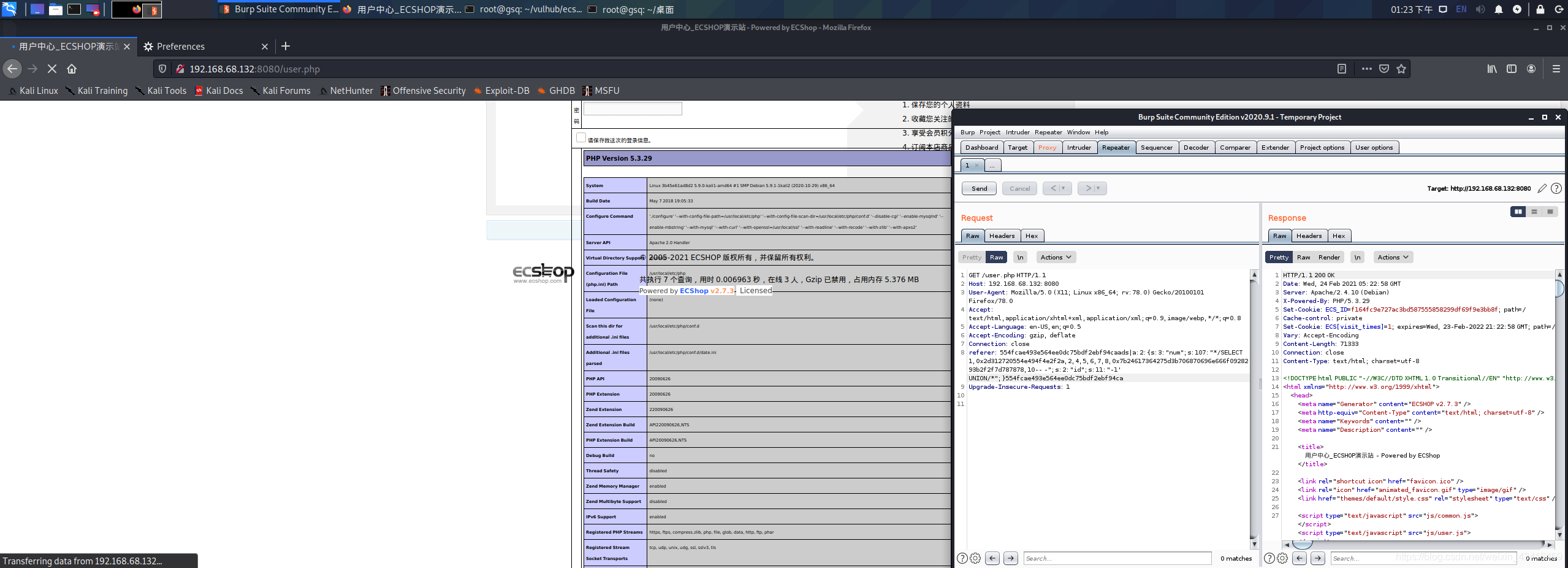The width and height of the screenshot is (1568, 568).
Task: Go to Firefox home page icon
Action: (x=72, y=69)
